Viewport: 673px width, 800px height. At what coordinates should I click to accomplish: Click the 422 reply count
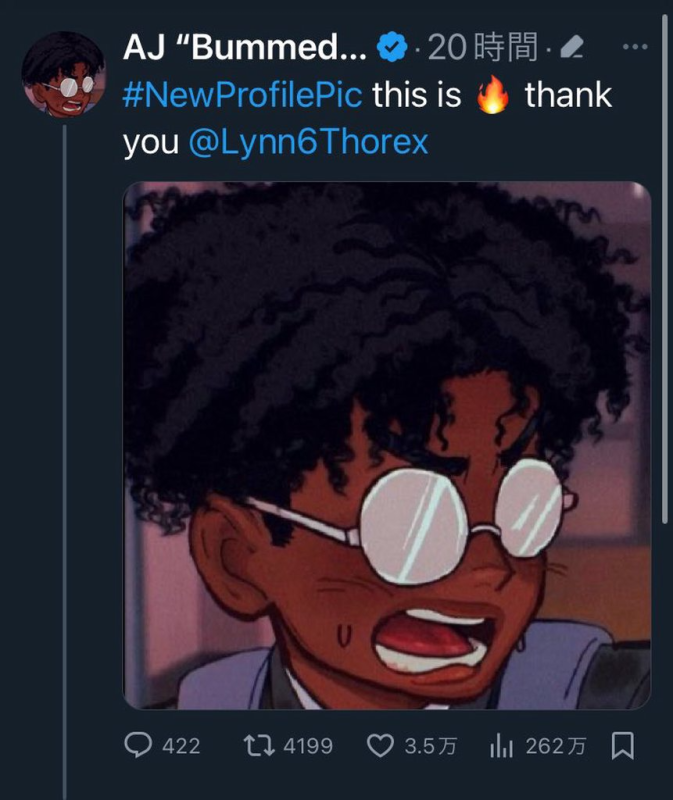181,746
